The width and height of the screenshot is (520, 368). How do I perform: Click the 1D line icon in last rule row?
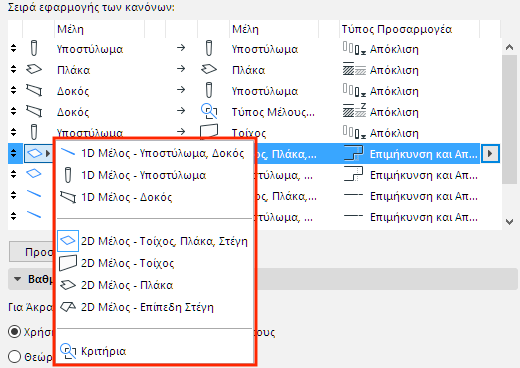(34, 215)
